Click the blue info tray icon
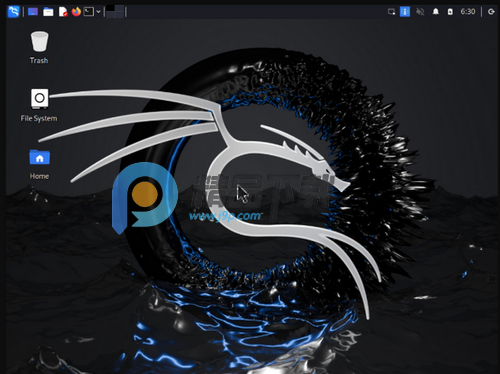The width and height of the screenshot is (500, 374). click(x=405, y=12)
